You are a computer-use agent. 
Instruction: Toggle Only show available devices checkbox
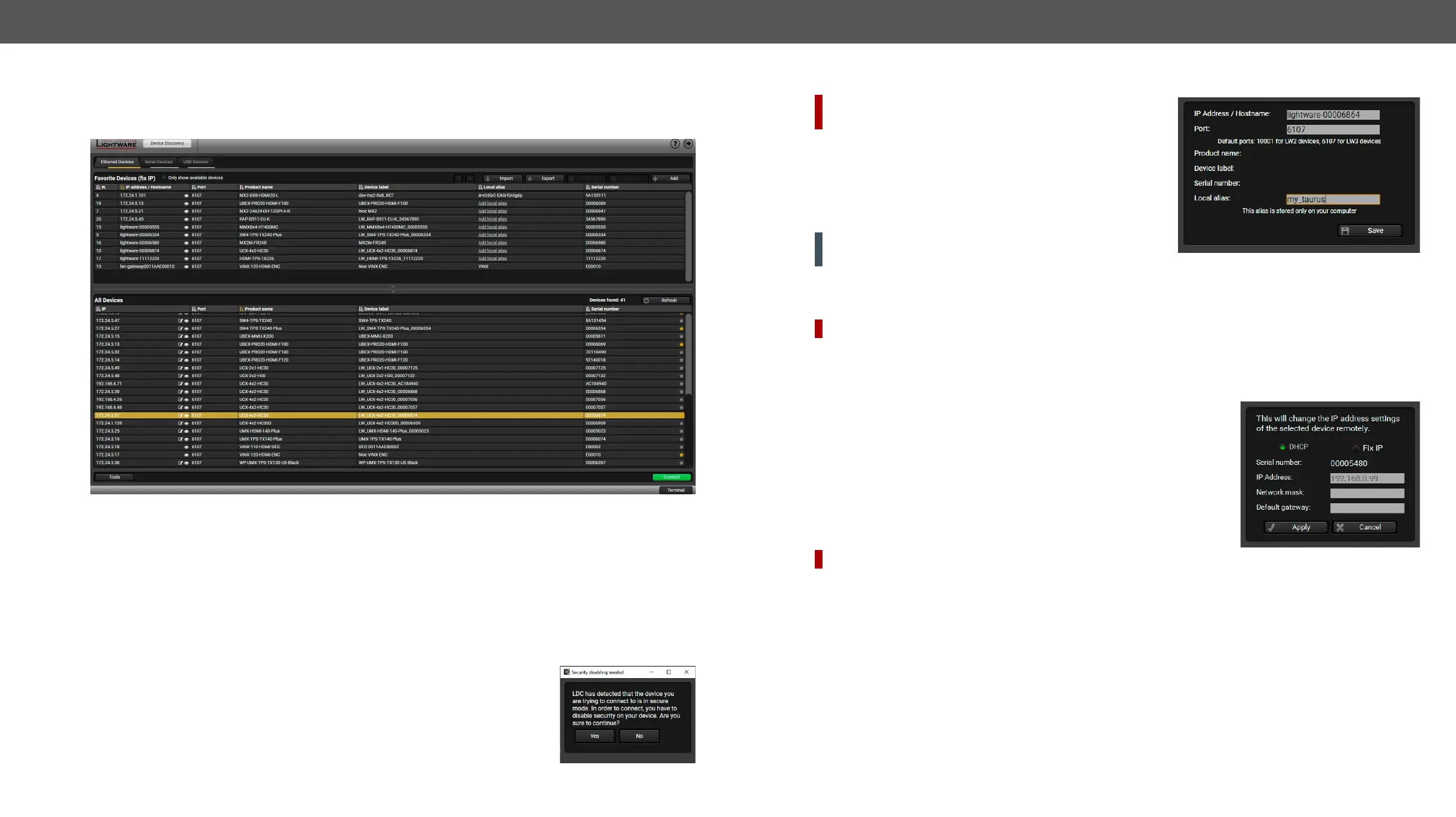[x=164, y=178]
